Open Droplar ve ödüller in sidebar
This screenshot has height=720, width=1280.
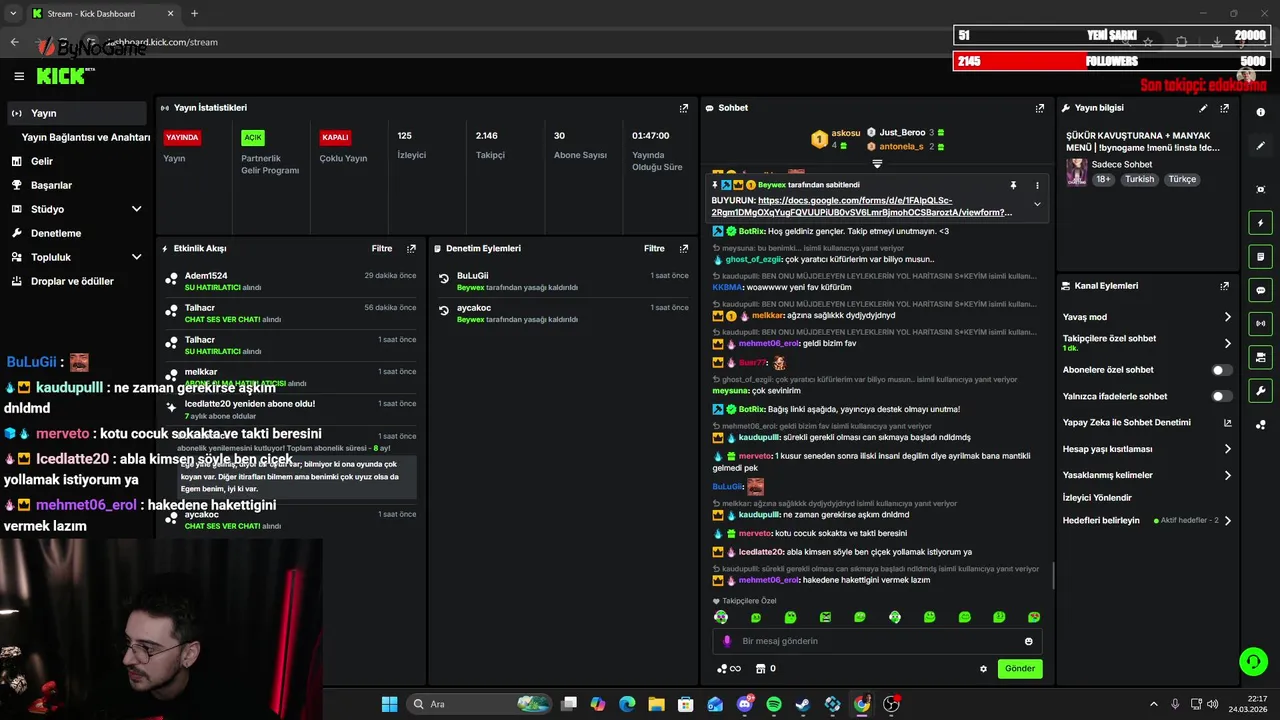pyautogui.click(x=77, y=281)
